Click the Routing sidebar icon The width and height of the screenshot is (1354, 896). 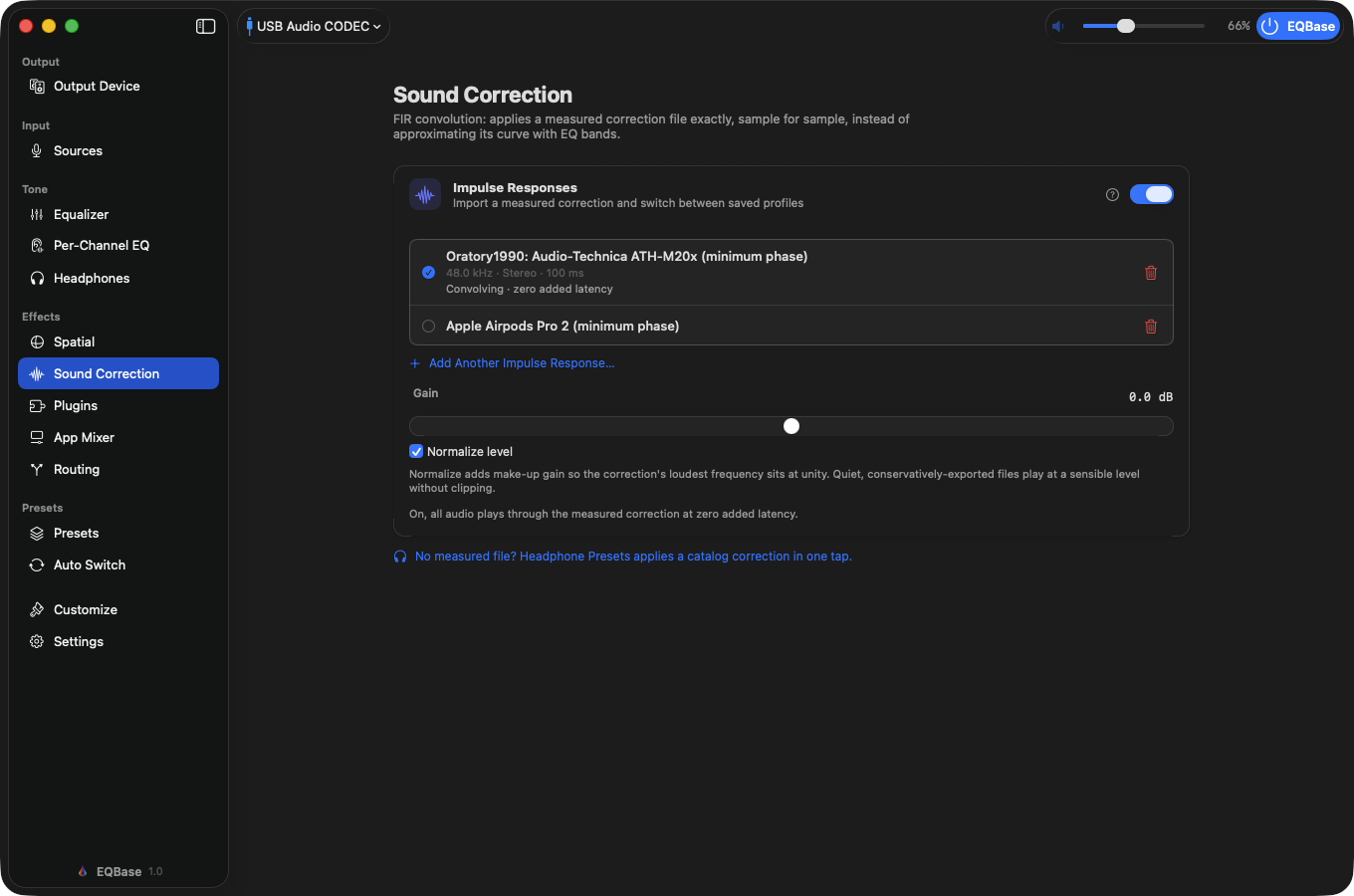(37, 470)
